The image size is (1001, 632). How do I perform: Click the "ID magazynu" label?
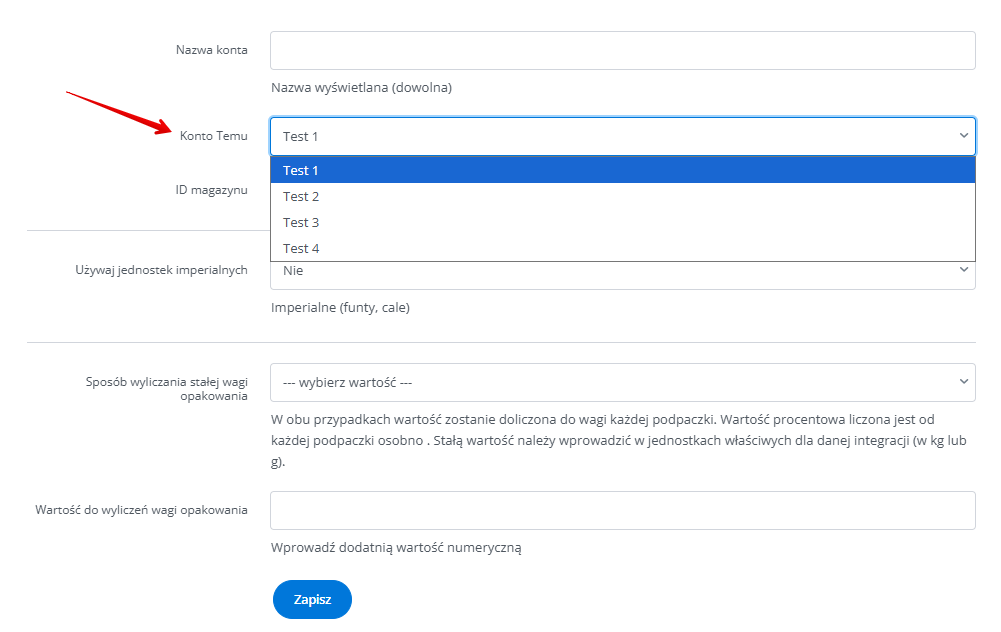tap(211, 190)
